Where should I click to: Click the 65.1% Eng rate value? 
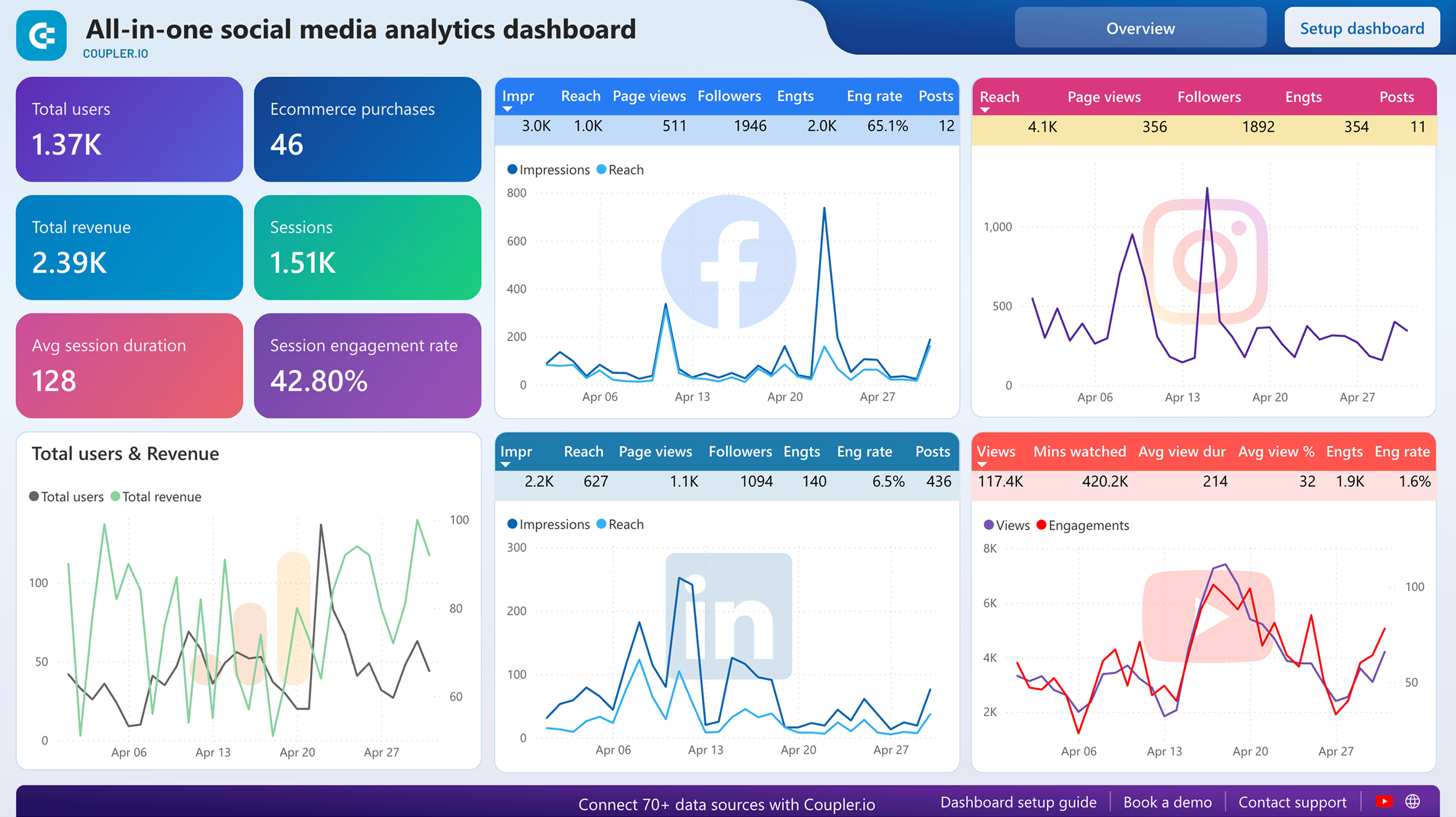[887, 126]
